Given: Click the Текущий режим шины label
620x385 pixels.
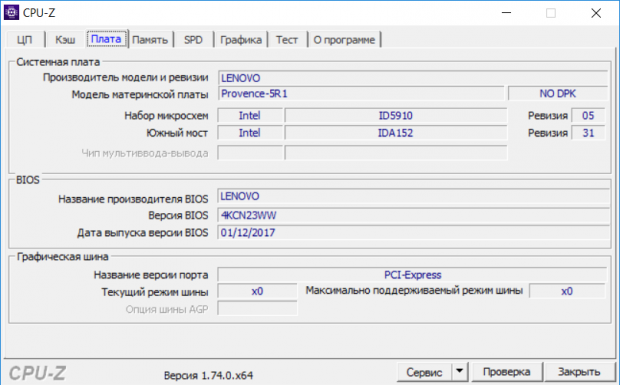Looking at the screenshot, I should pos(155,292).
